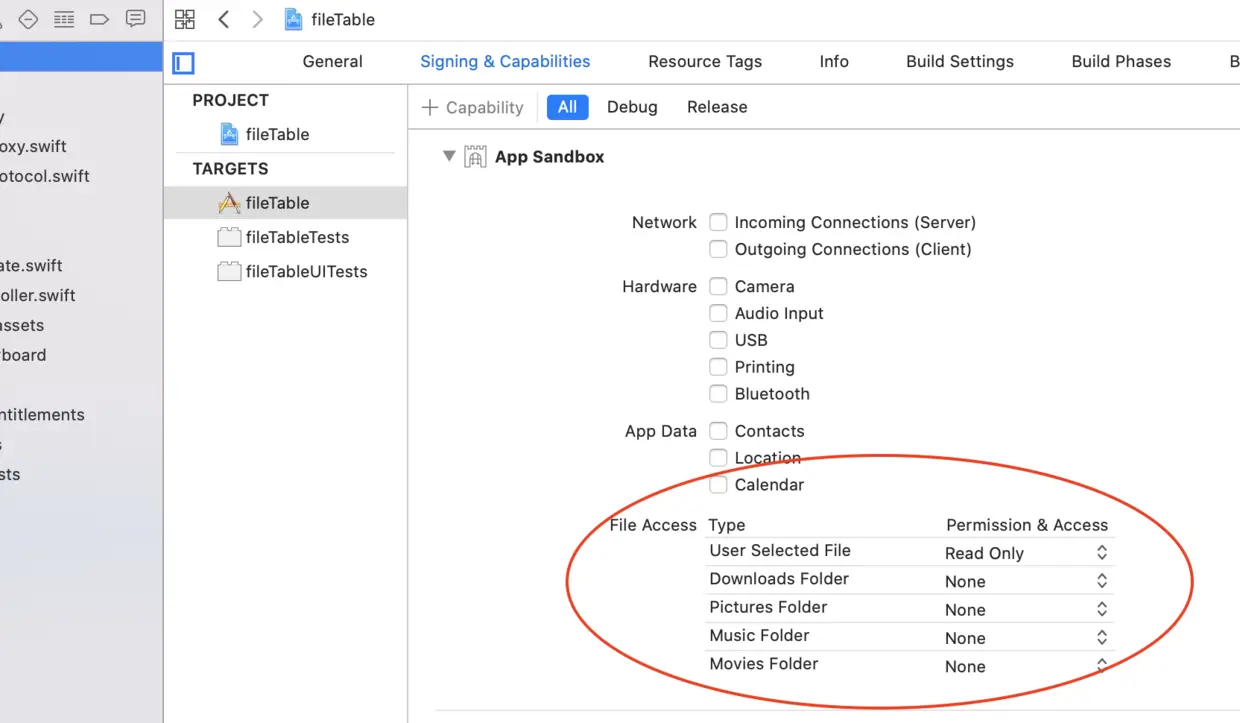Collapse the App Sandbox section

pyautogui.click(x=449, y=156)
